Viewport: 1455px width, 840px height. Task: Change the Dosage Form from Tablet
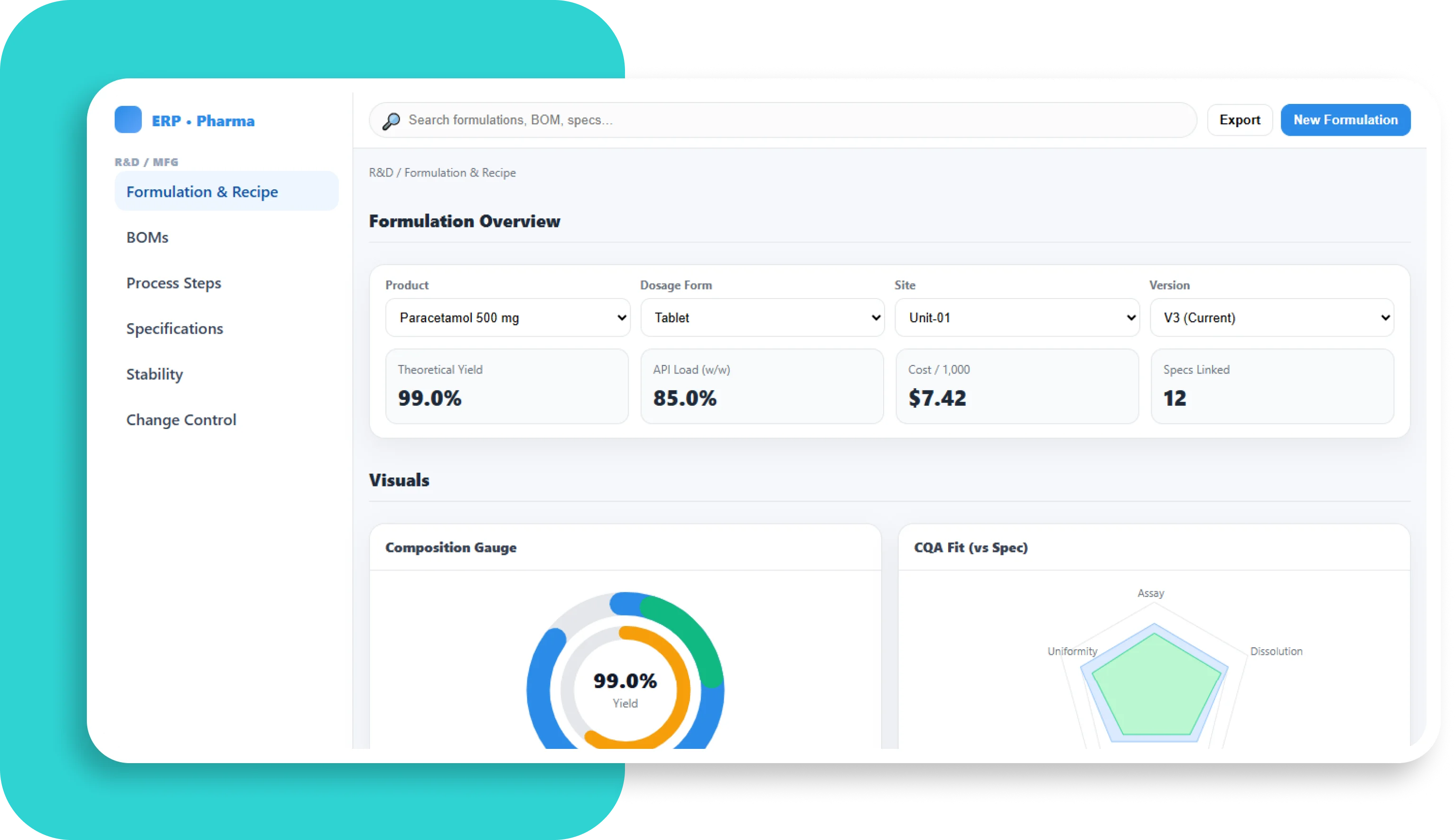point(762,317)
